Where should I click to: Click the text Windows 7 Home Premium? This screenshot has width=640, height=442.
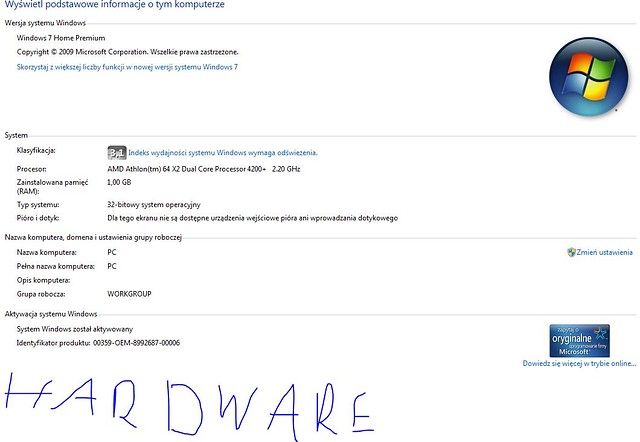coord(61,38)
